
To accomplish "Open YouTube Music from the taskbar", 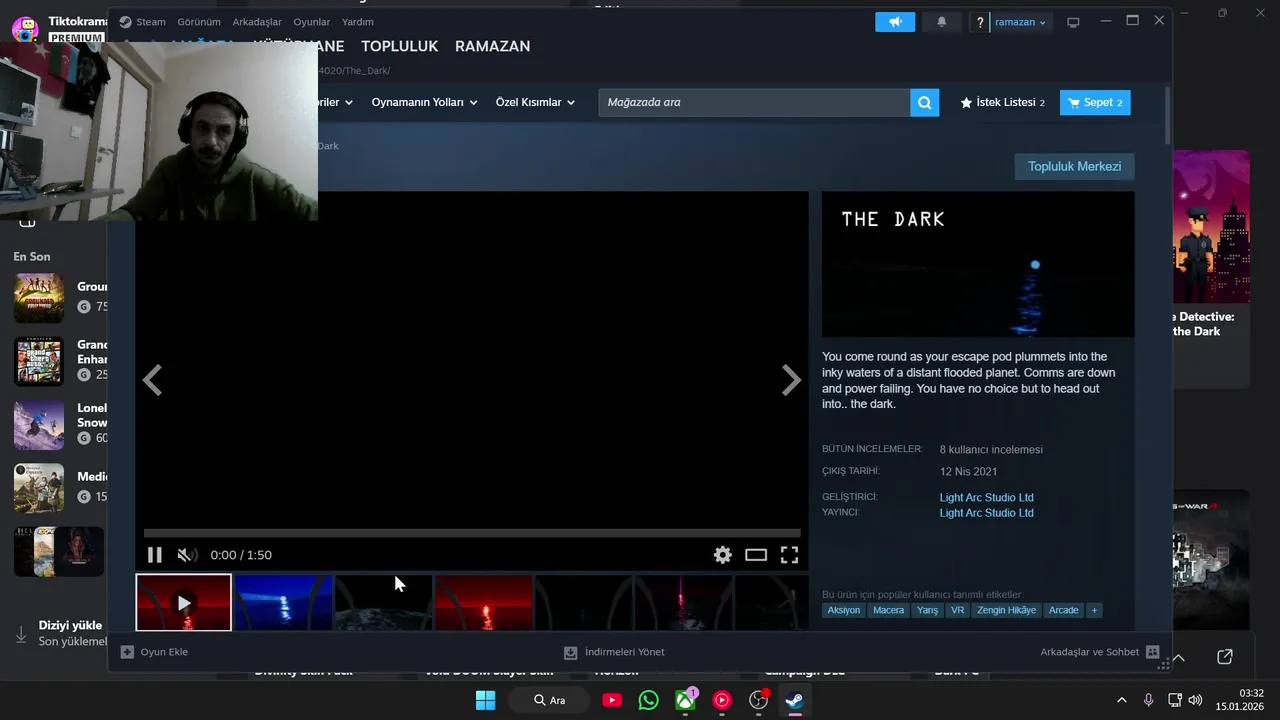I will (722, 700).
